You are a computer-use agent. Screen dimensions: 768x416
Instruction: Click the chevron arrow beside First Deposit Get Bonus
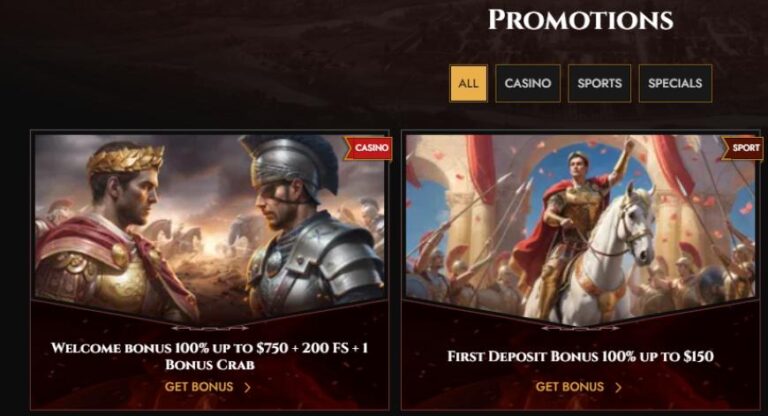(x=618, y=388)
